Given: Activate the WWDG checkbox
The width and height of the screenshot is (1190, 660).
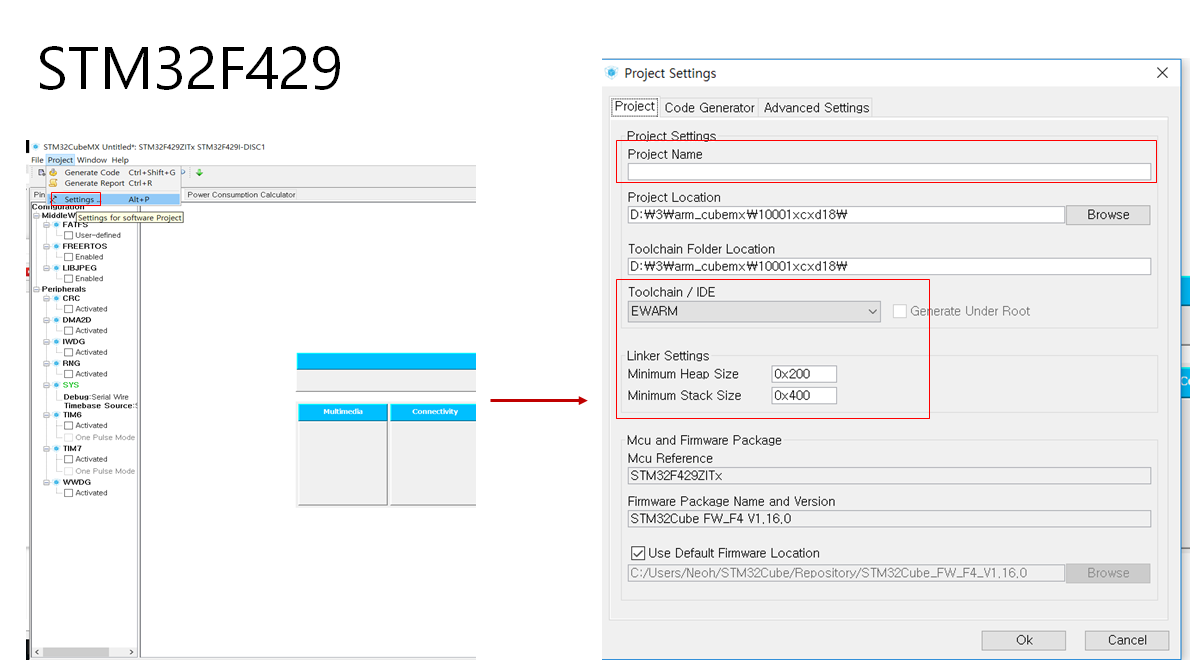Looking at the screenshot, I should (68, 493).
